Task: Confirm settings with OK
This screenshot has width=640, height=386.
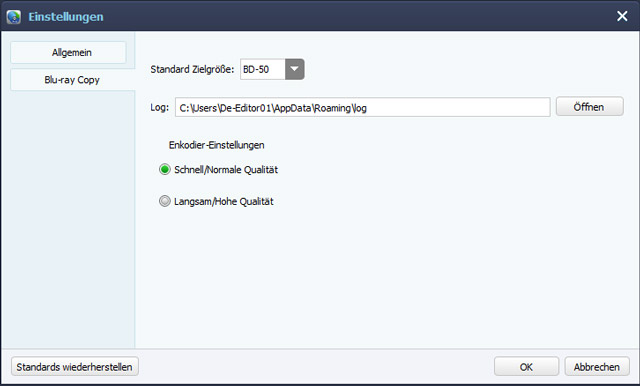Action: click(x=526, y=367)
